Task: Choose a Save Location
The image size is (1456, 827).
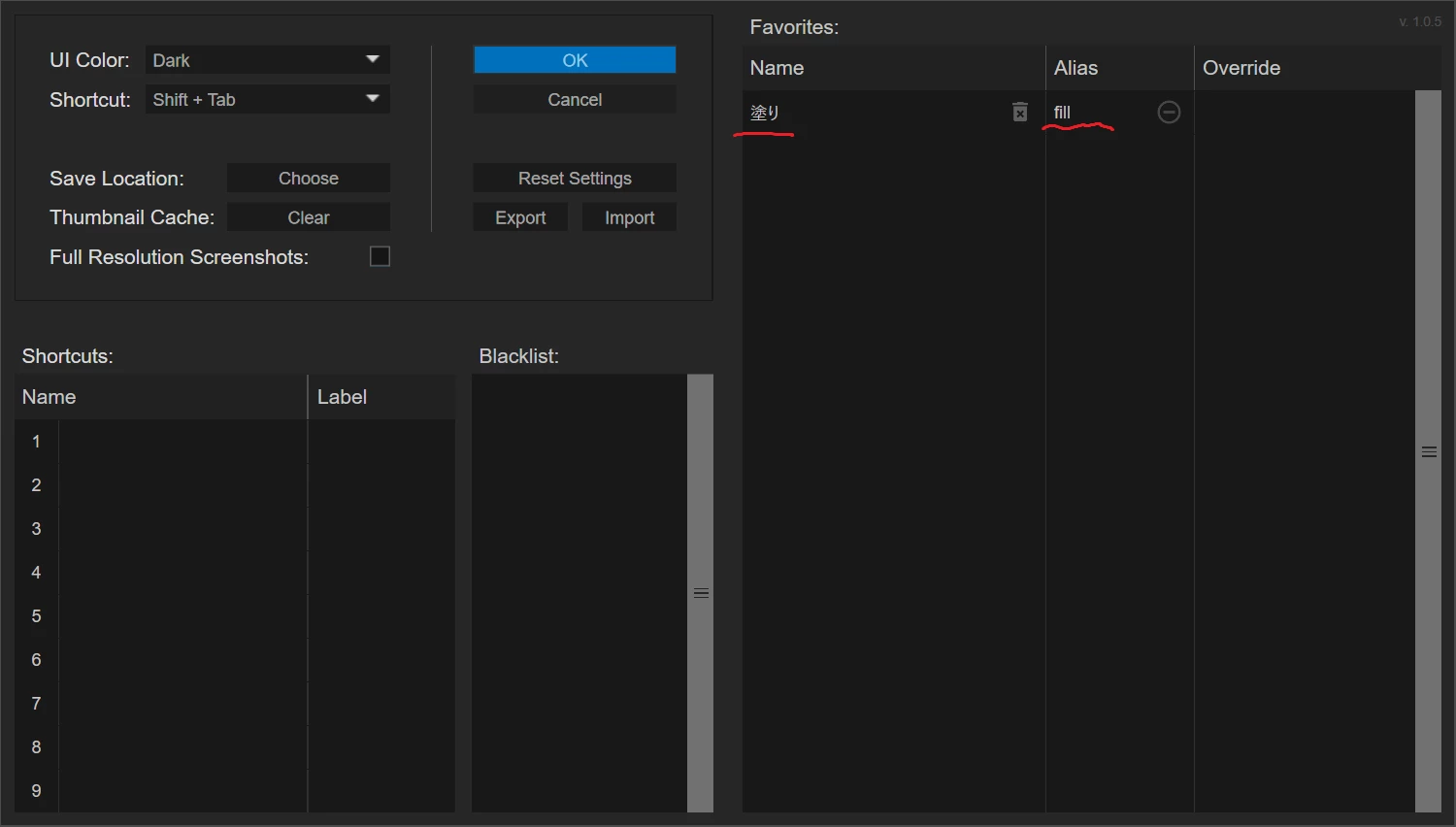Action: point(309,178)
